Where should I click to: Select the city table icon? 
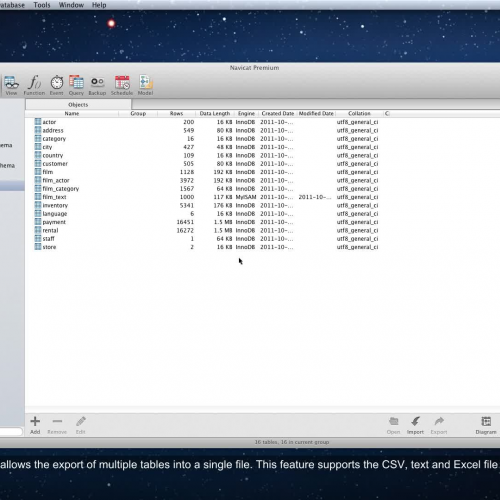(38, 147)
